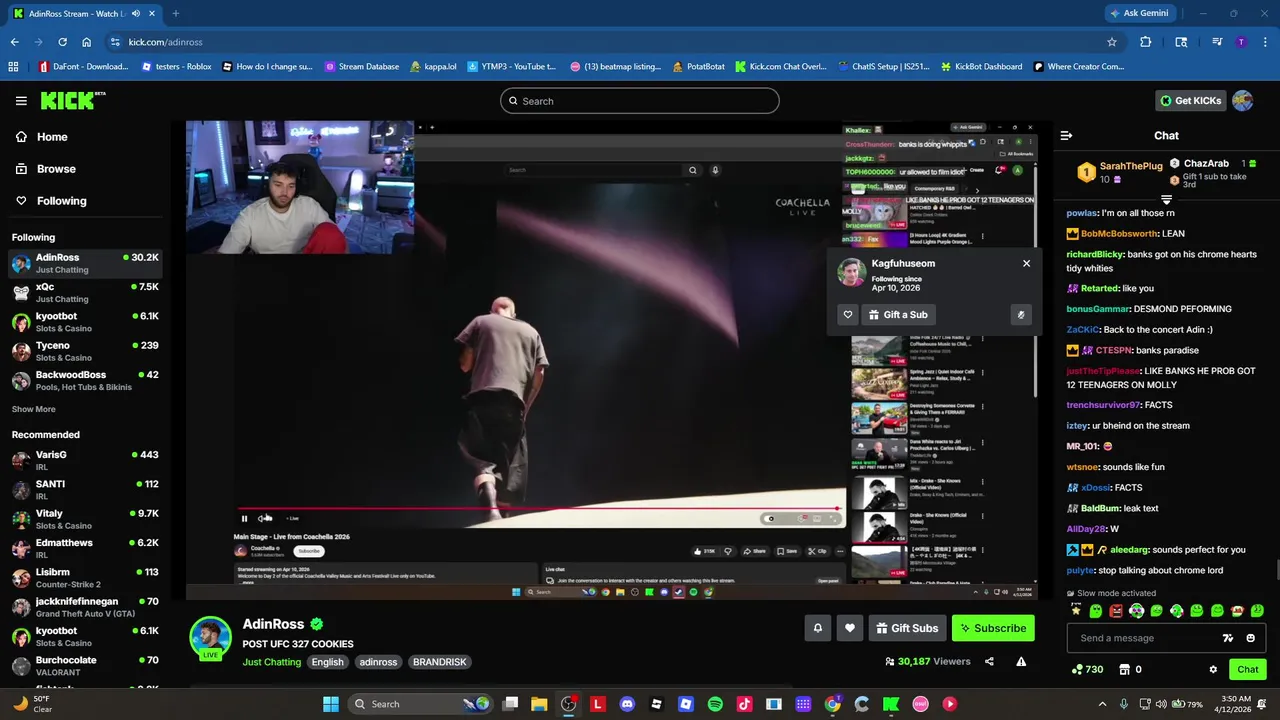Expand Show More under Following
Image resolution: width=1280 pixels, height=720 pixels.
33,409
